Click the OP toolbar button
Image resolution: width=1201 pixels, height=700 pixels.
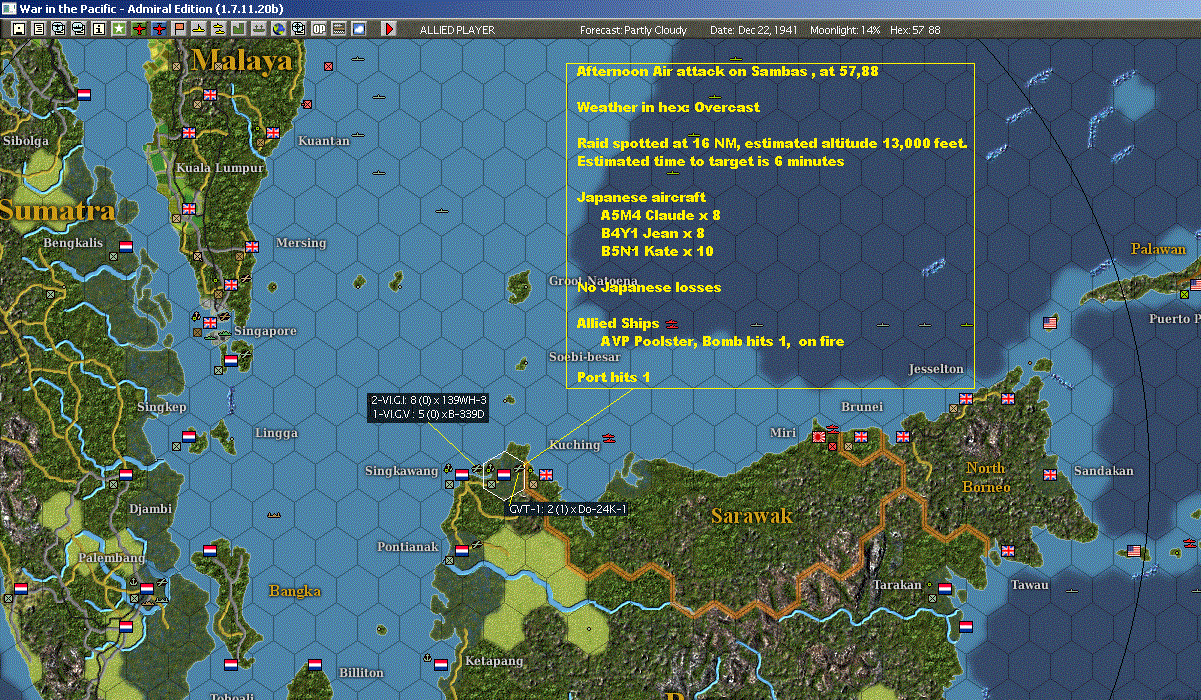coord(319,29)
